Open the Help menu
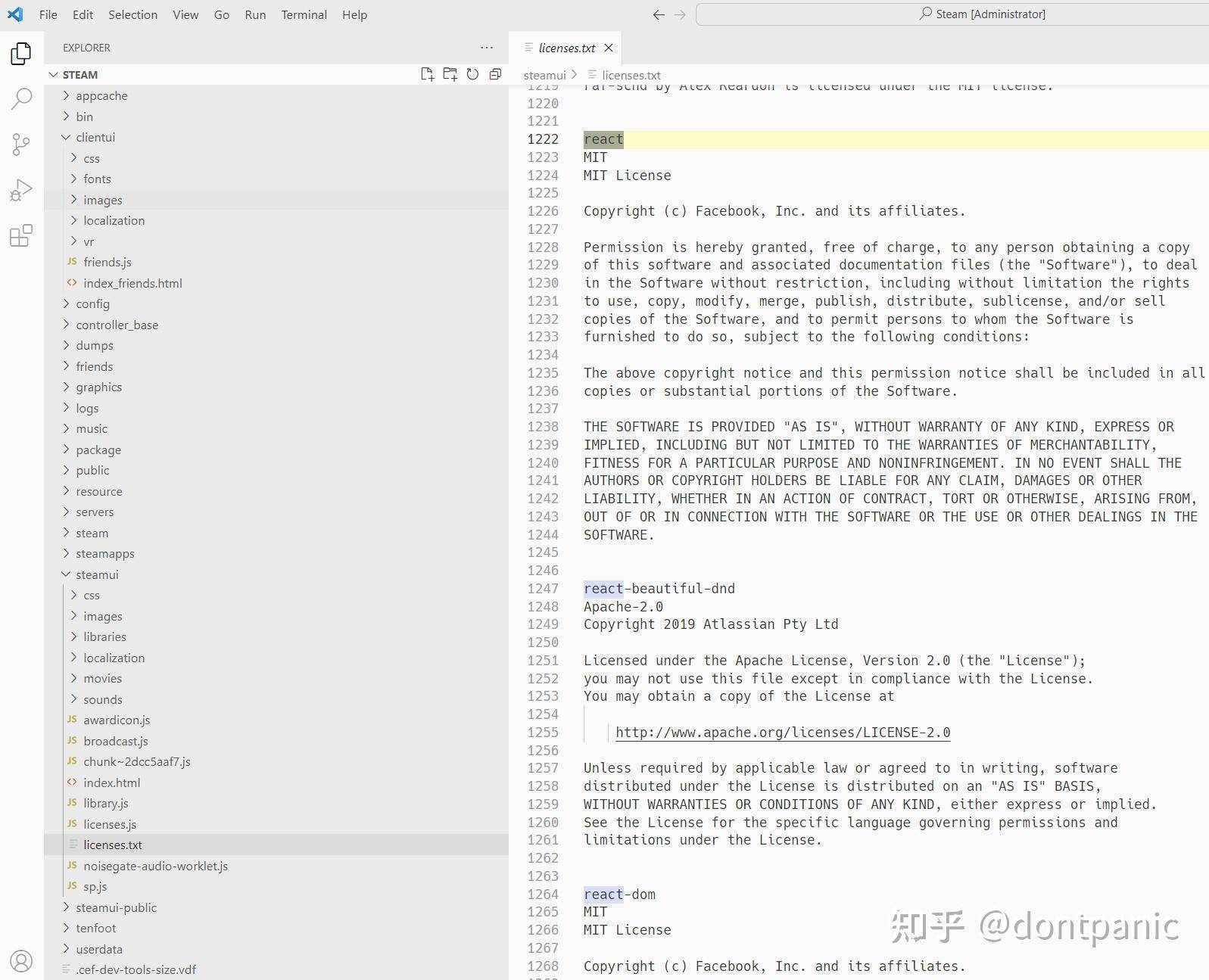 click(x=354, y=14)
